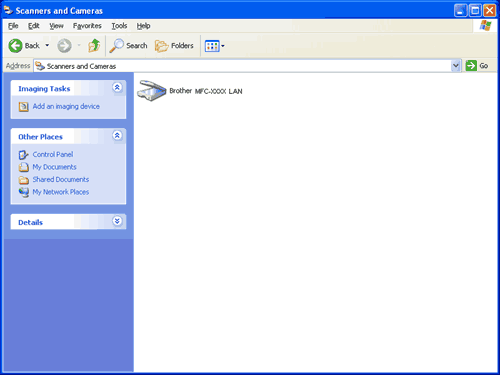Click the Details header text
The width and height of the screenshot is (500, 375).
pyautogui.click(x=30, y=222)
